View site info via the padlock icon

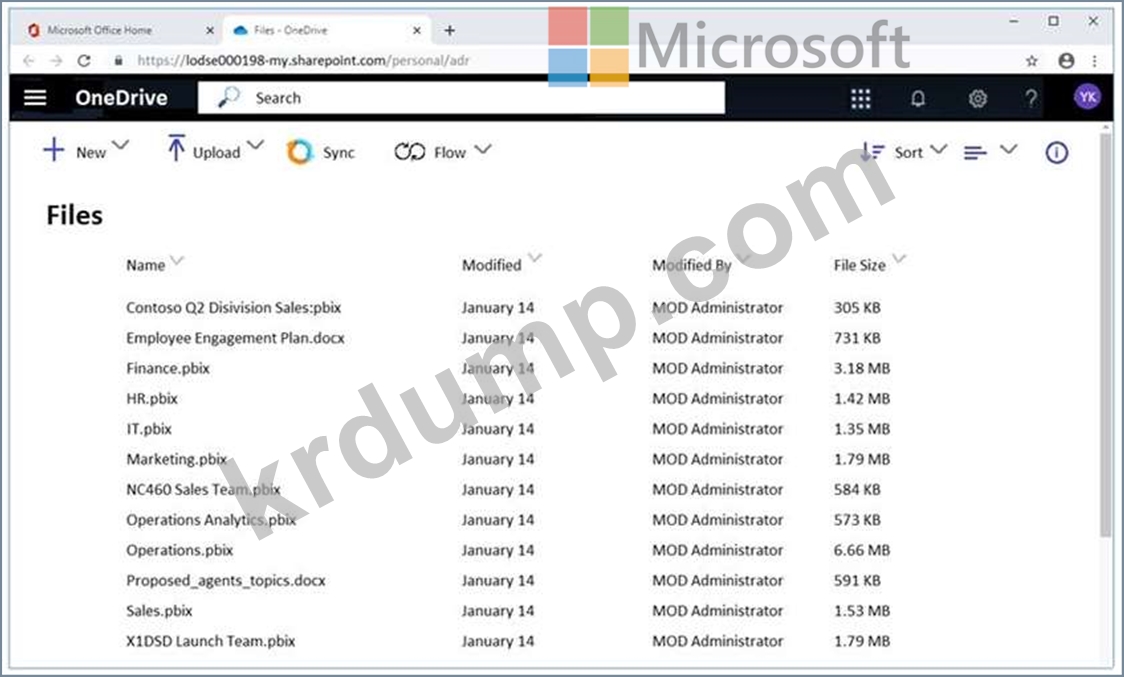118,61
